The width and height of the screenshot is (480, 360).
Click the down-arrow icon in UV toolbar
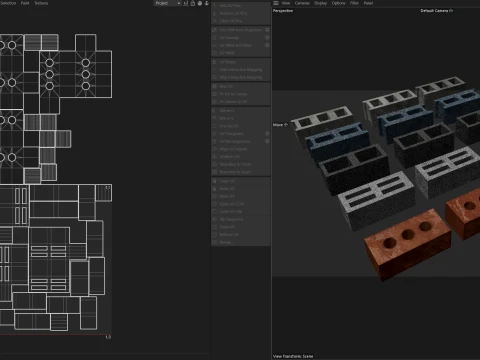click(x=207, y=3)
